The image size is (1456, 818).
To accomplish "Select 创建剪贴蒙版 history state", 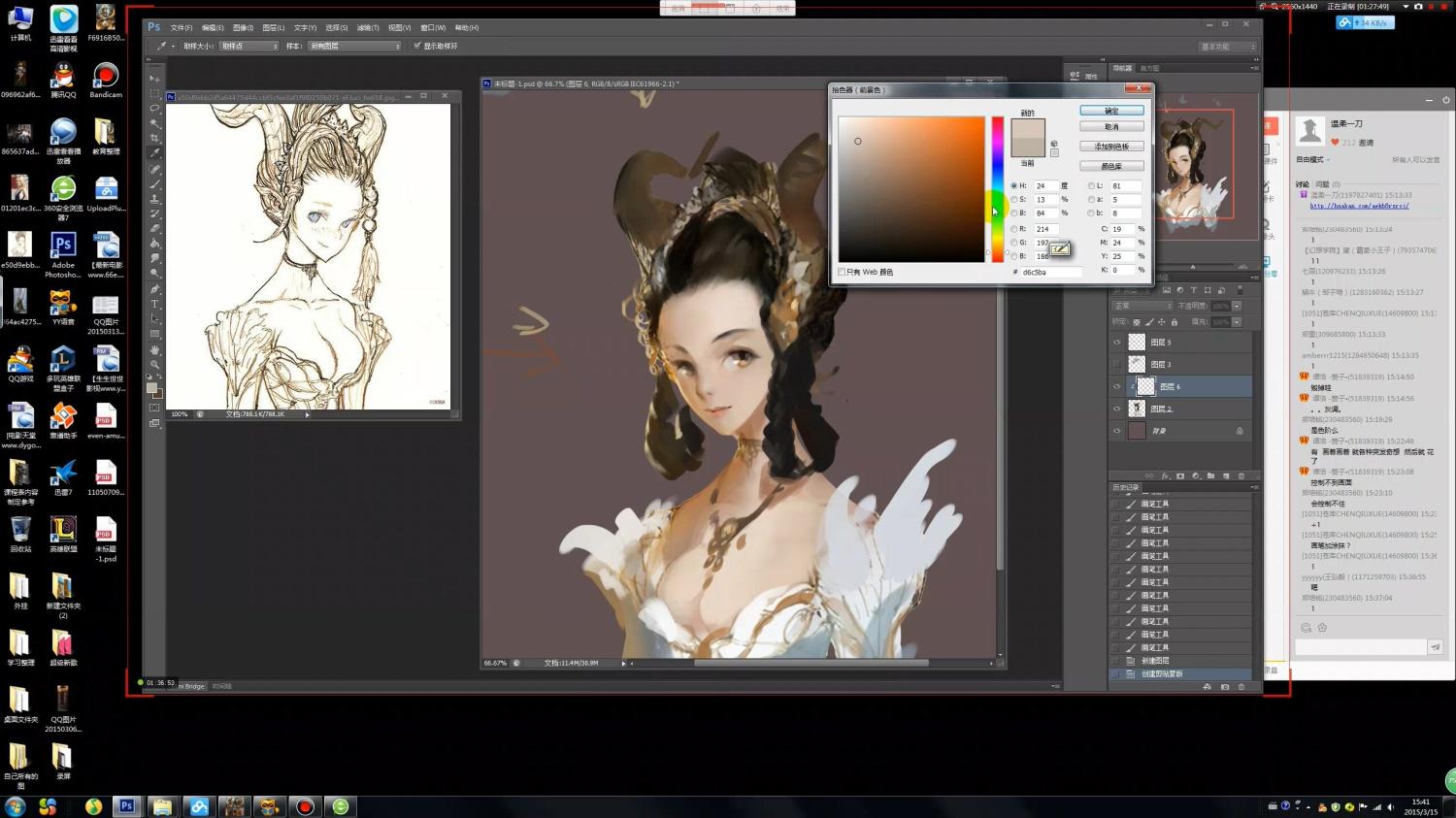I will tap(1180, 673).
